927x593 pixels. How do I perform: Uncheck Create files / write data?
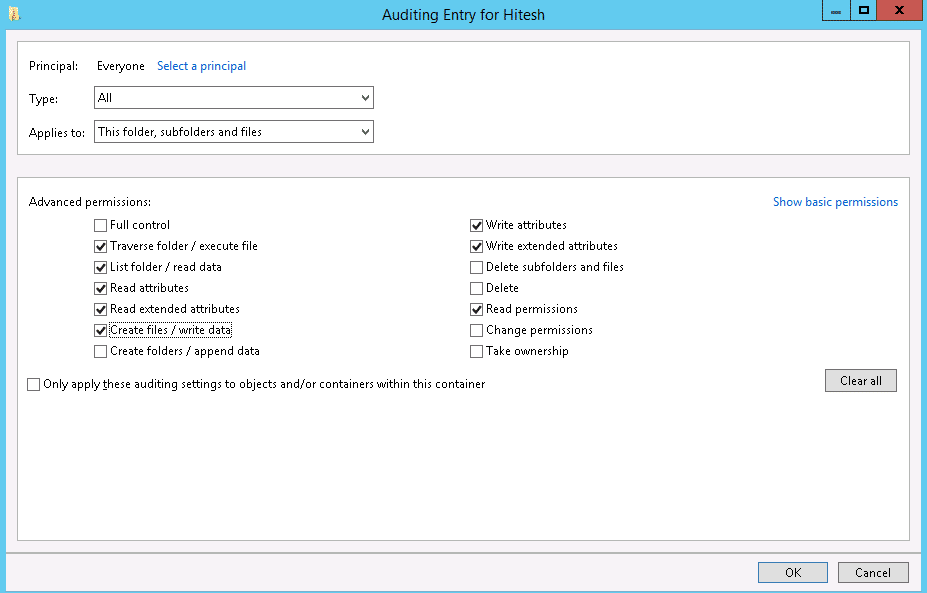point(101,330)
